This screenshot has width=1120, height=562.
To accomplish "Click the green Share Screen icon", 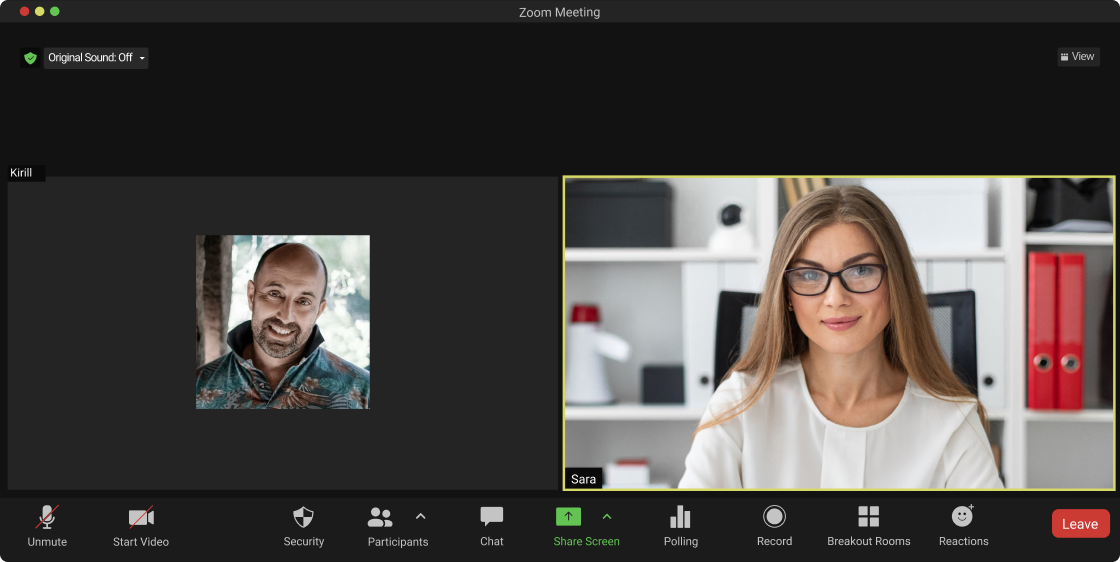I will tap(568, 517).
